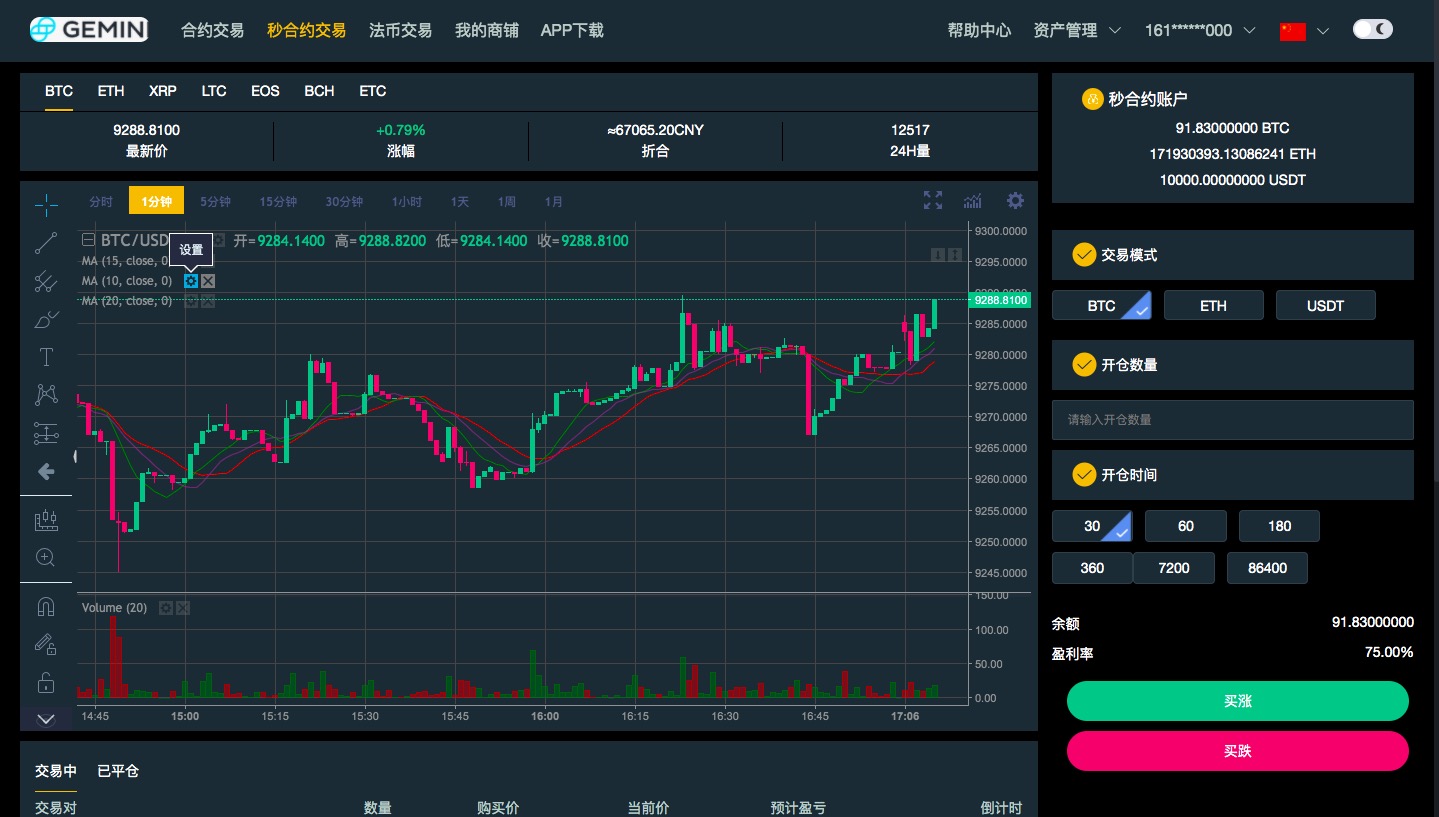Image resolution: width=1439 pixels, height=817 pixels.
Task: Click the green 买涨 button
Action: pos(1238,701)
